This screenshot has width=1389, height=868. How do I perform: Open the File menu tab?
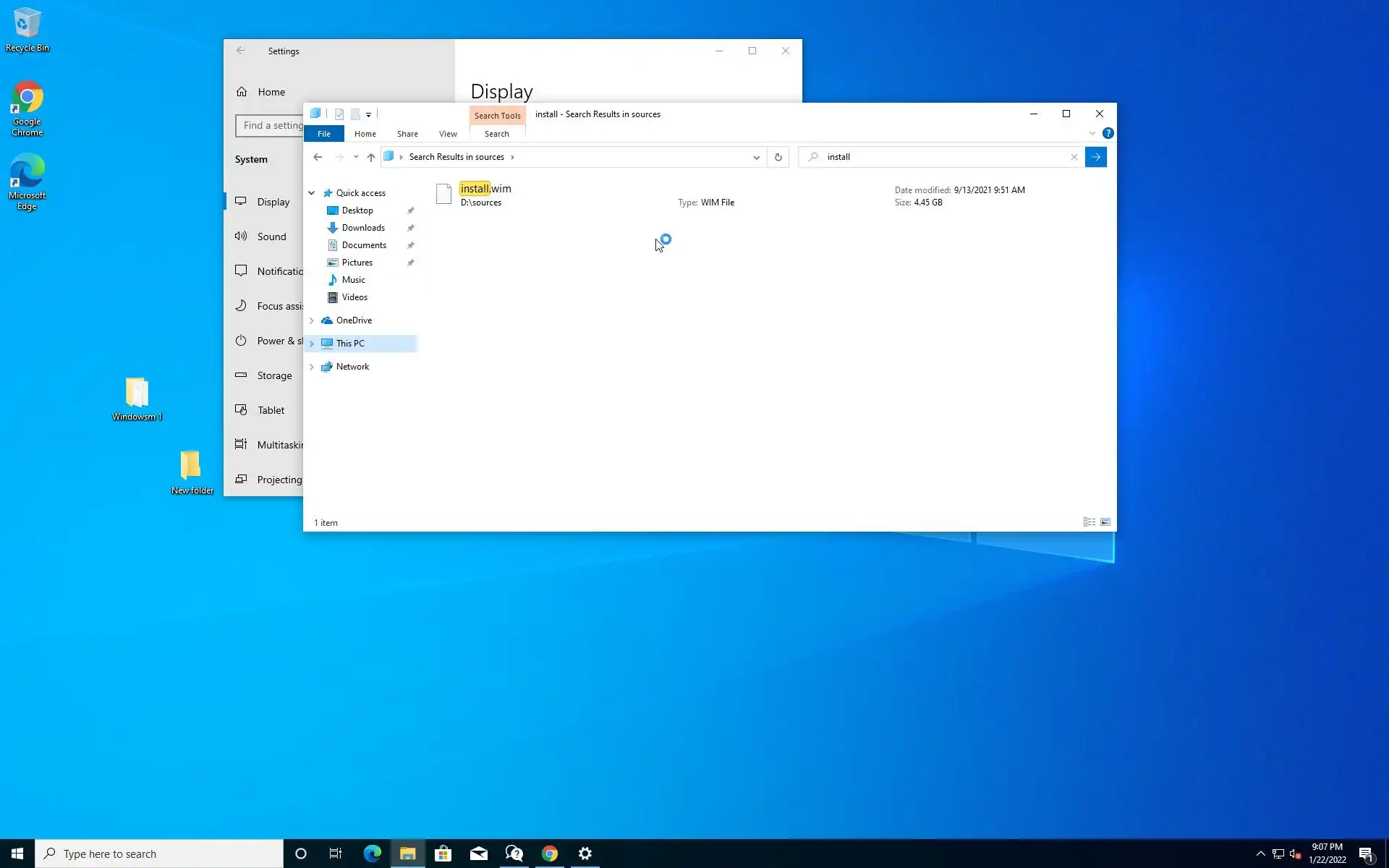[x=323, y=134]
